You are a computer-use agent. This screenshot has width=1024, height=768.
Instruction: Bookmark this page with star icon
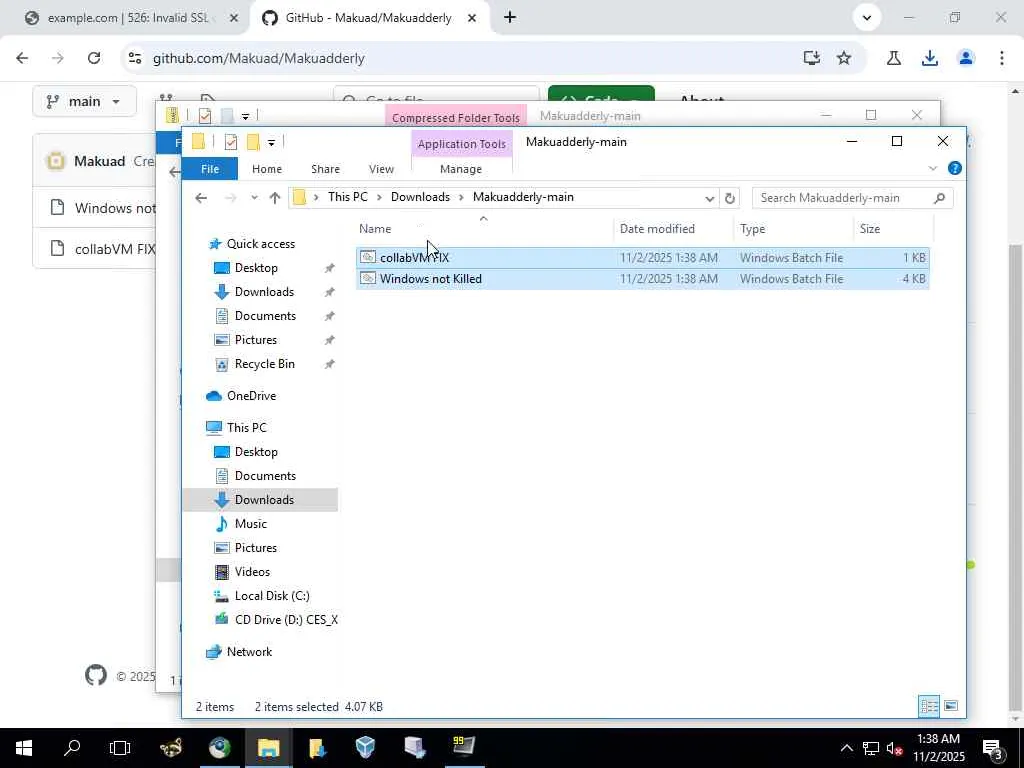(844, 58)
